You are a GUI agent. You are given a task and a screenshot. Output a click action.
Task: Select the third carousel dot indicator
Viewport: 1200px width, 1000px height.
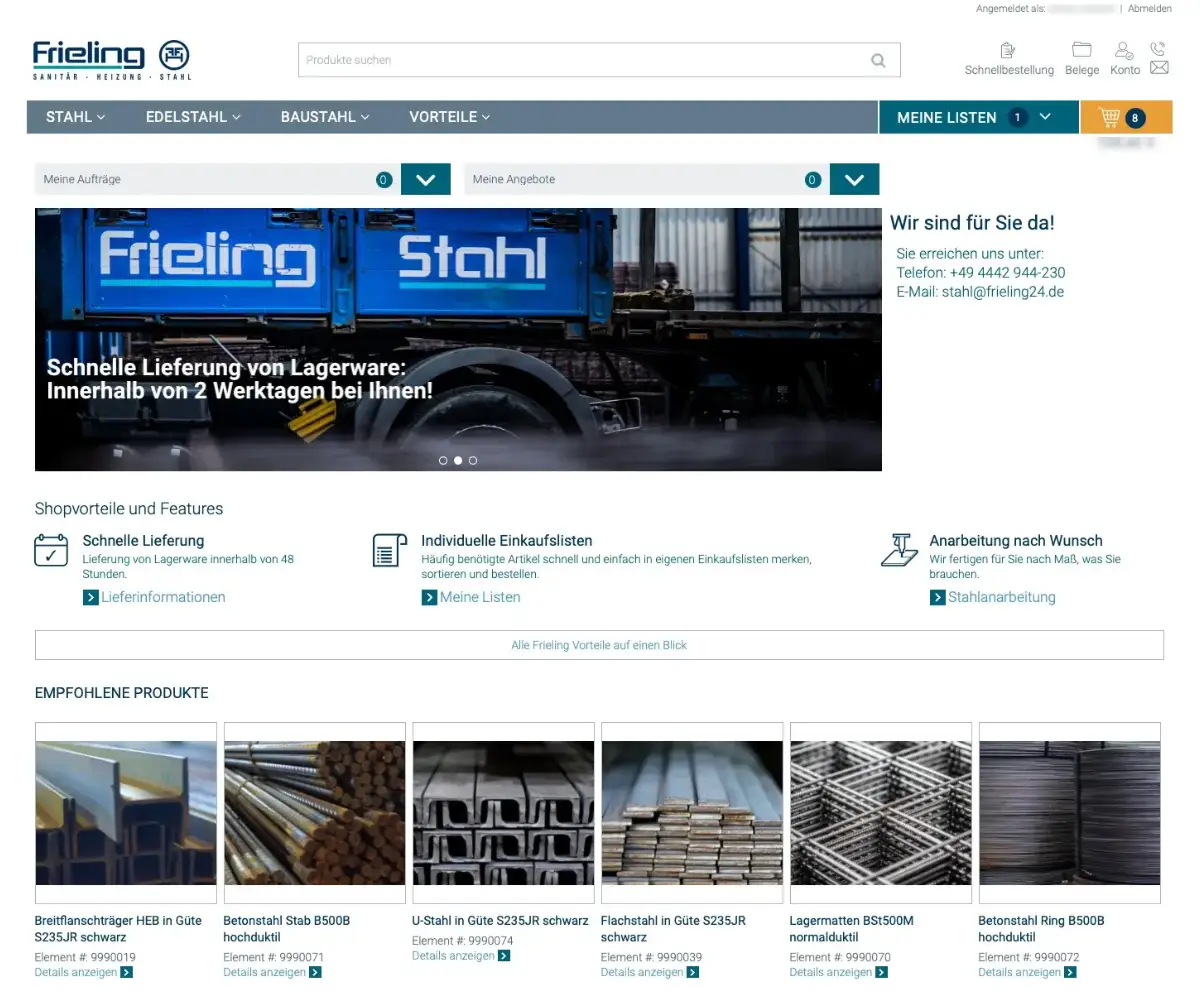click(x=473, y=460)
